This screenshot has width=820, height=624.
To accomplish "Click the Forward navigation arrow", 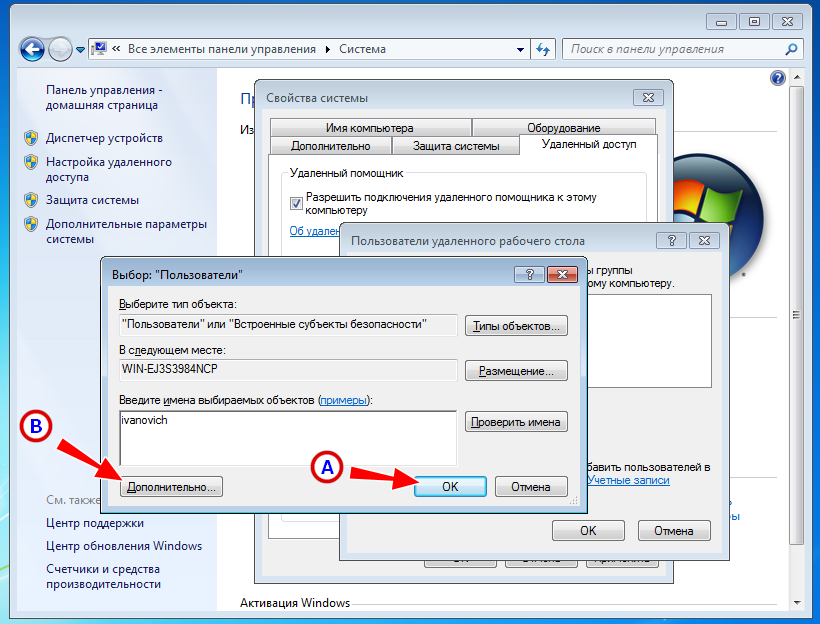I will coord(60,50).
